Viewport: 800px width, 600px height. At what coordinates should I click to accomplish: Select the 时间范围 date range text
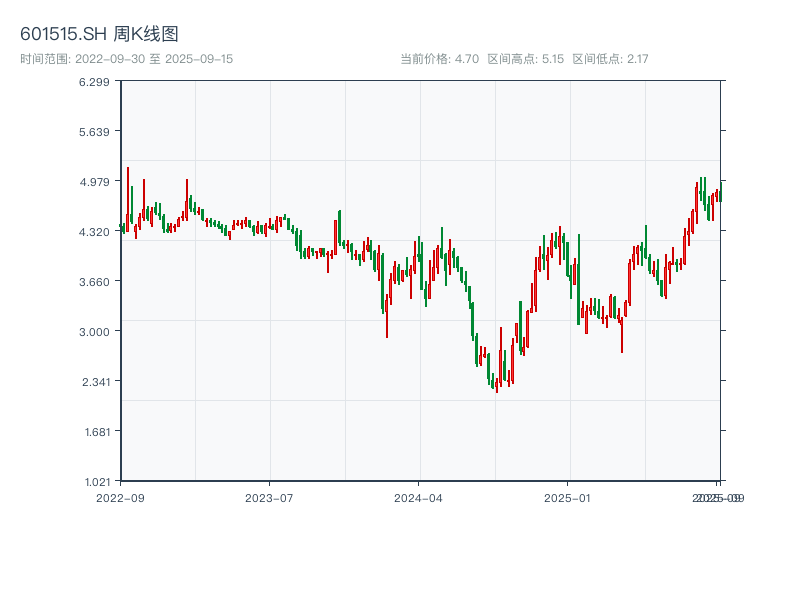coord(126,59)
